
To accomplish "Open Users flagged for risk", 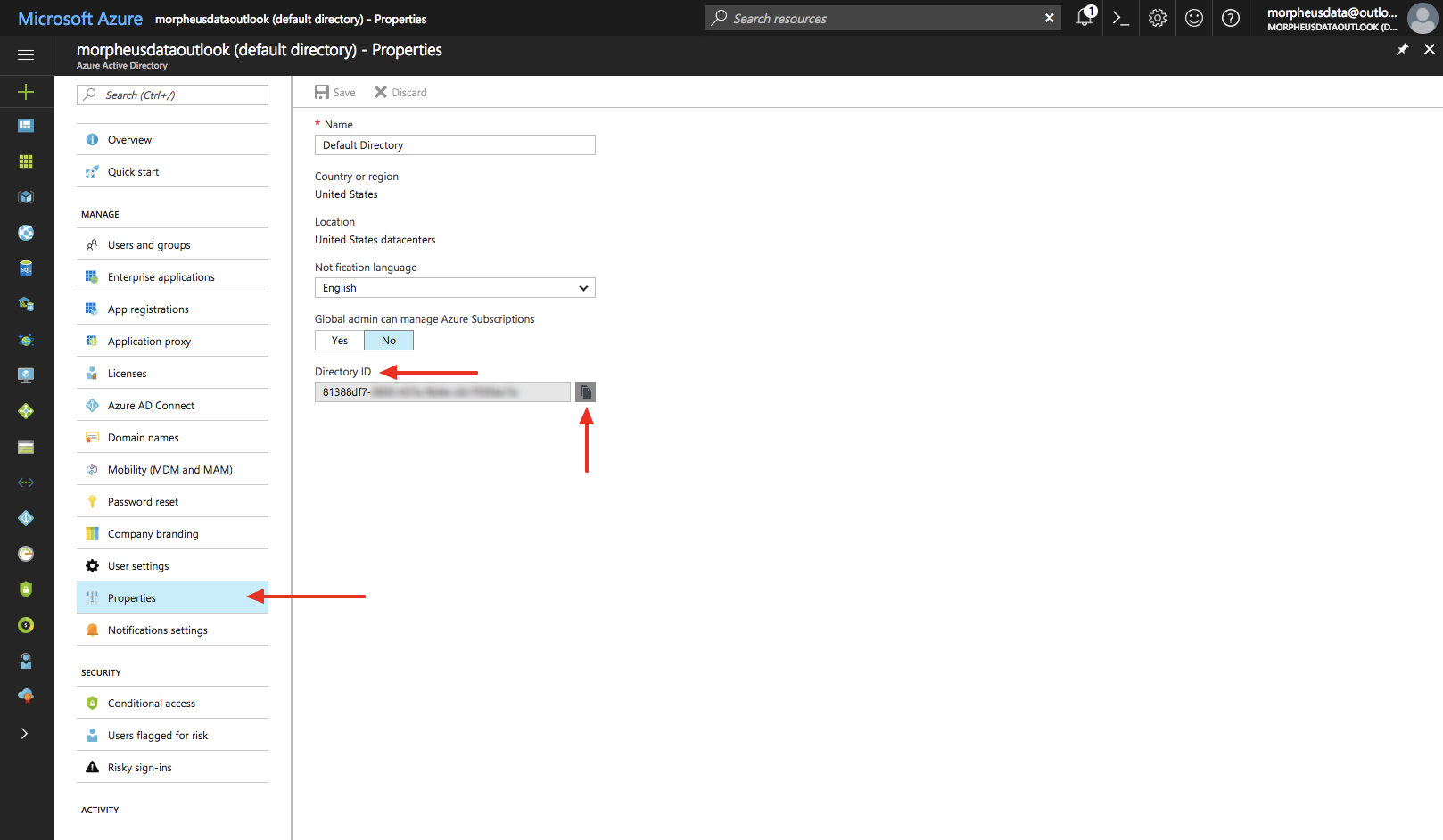I will (173, 736).
